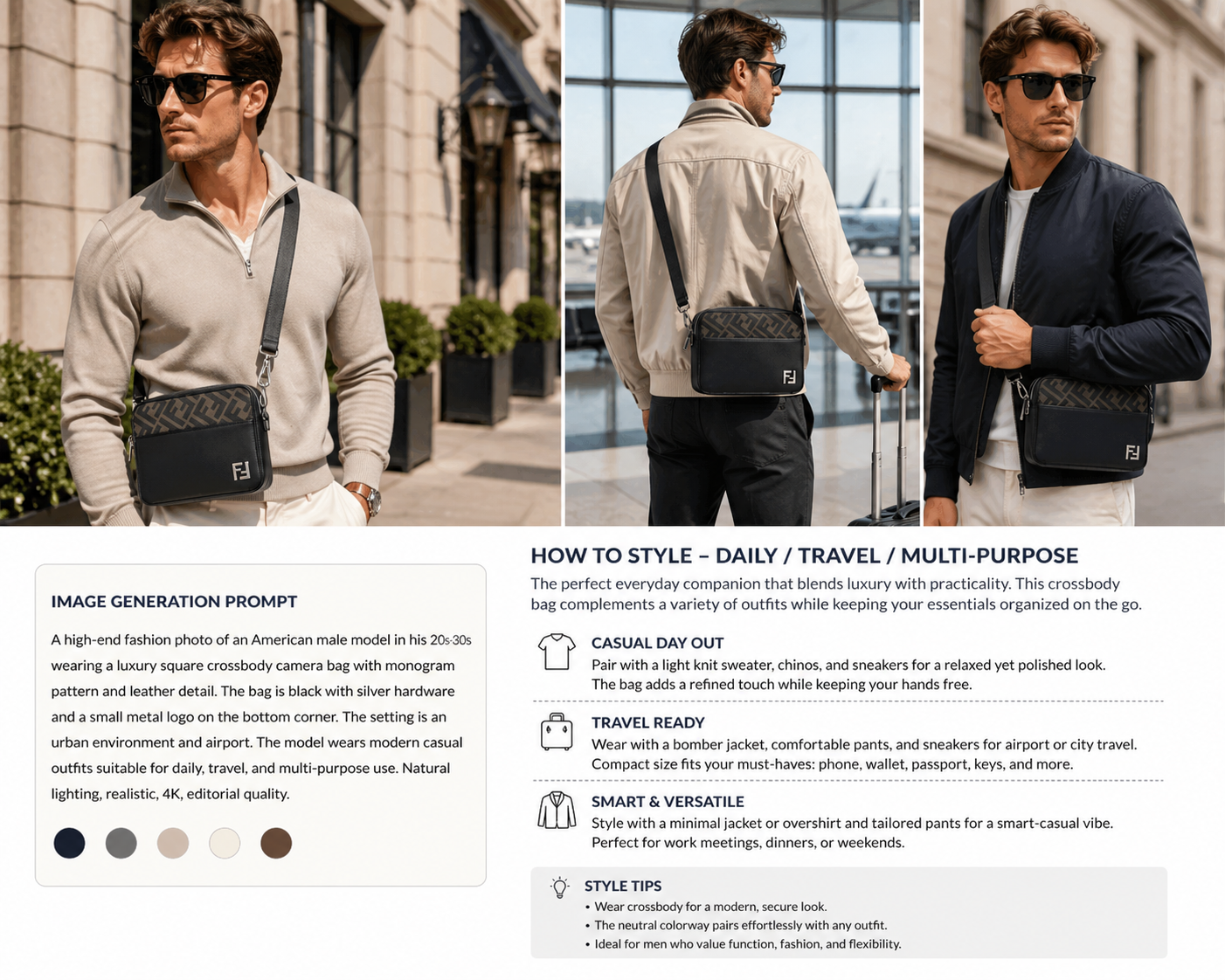Viewport: 1225px width, 980px height.
Task: Click the lightbulb icon beside Style Tips
Action: click(x=560, y=887)
